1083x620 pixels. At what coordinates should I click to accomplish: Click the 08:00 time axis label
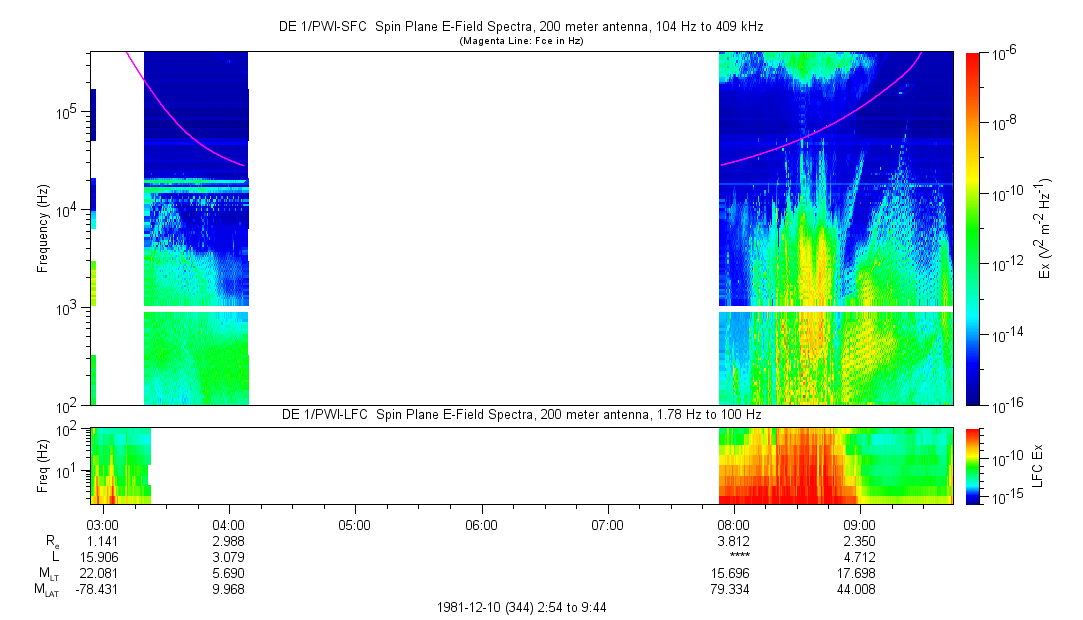[733, 524]
